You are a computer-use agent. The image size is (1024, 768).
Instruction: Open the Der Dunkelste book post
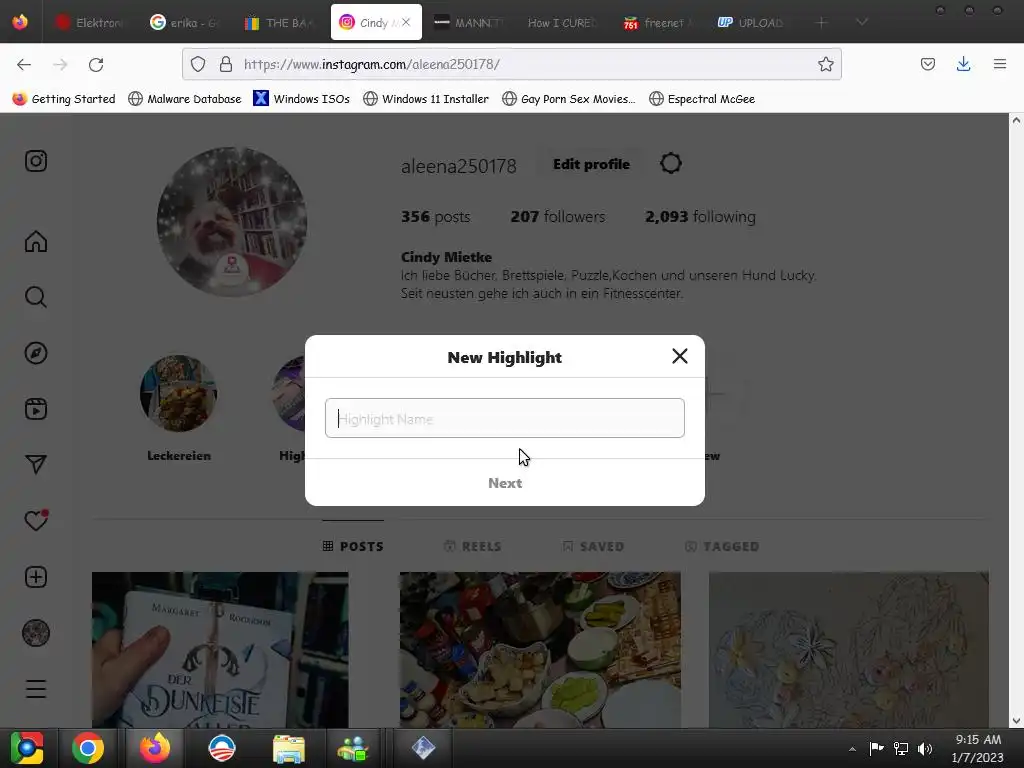point(220,650)
